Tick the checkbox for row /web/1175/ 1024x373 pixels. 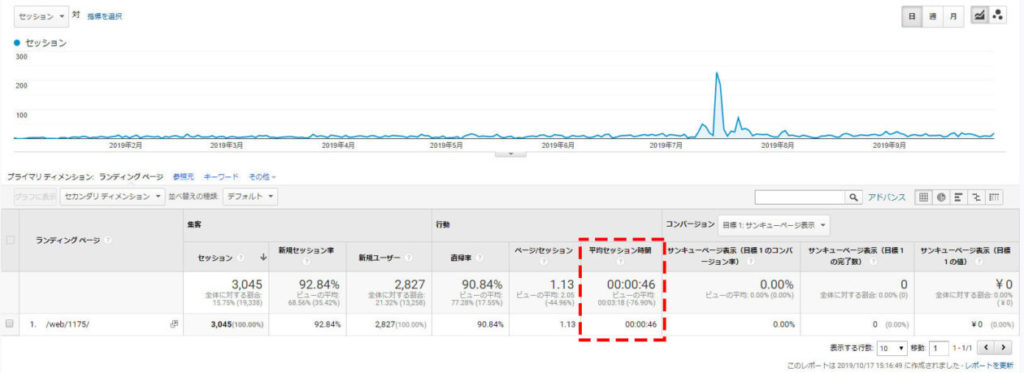tap(9, 323)
